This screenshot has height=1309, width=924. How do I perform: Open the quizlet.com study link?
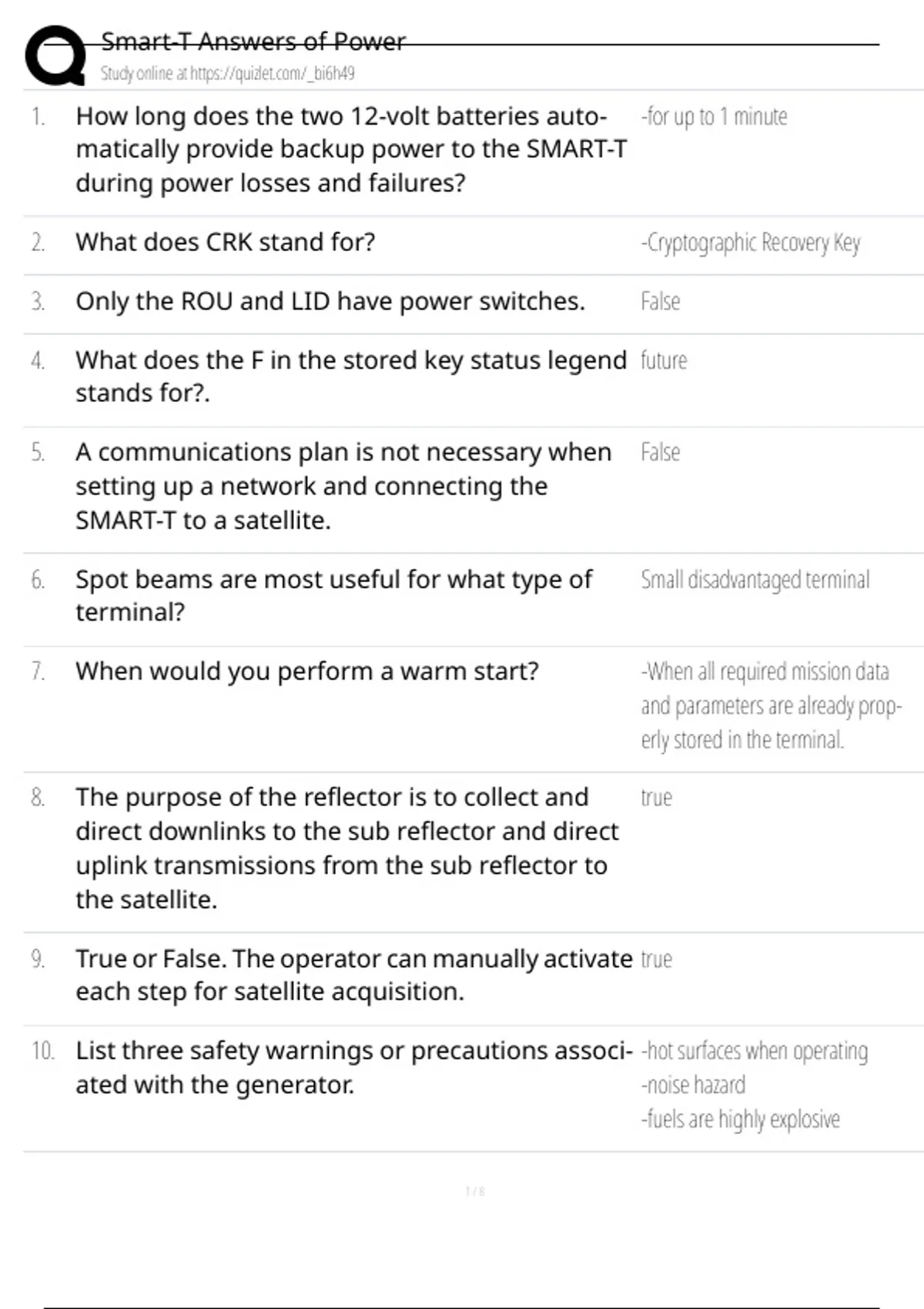click(x=272, y=74)
